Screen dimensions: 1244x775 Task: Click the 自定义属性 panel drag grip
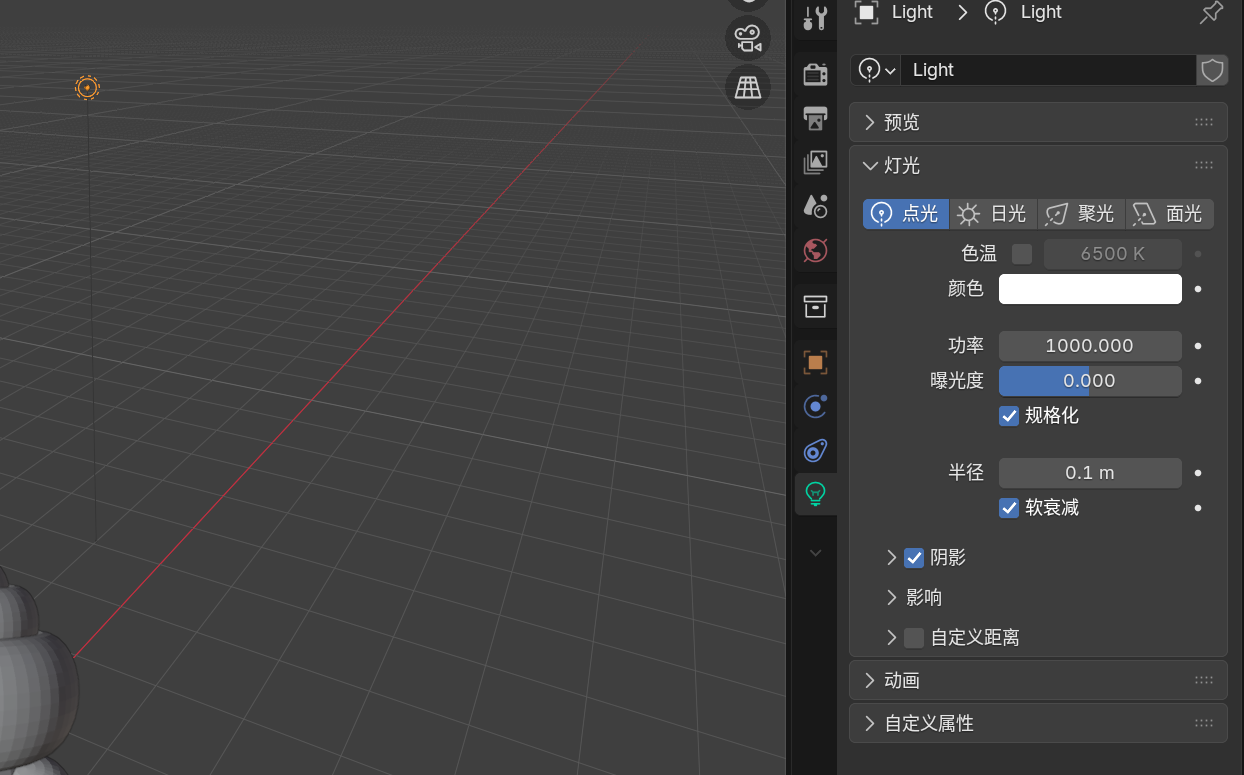click(x=1204, y=724)
